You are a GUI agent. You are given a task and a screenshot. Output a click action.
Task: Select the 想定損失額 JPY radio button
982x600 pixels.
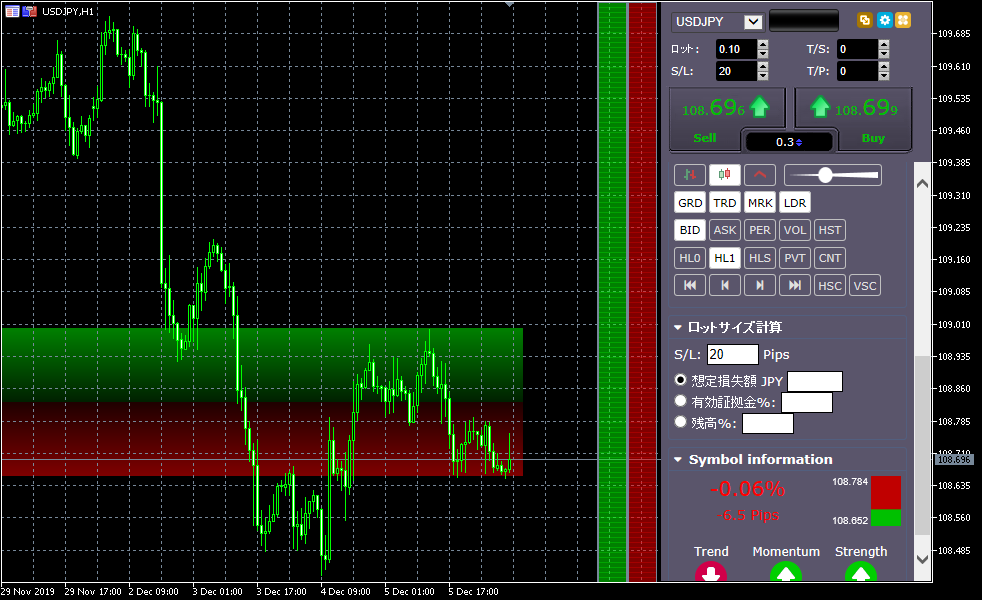681,380
